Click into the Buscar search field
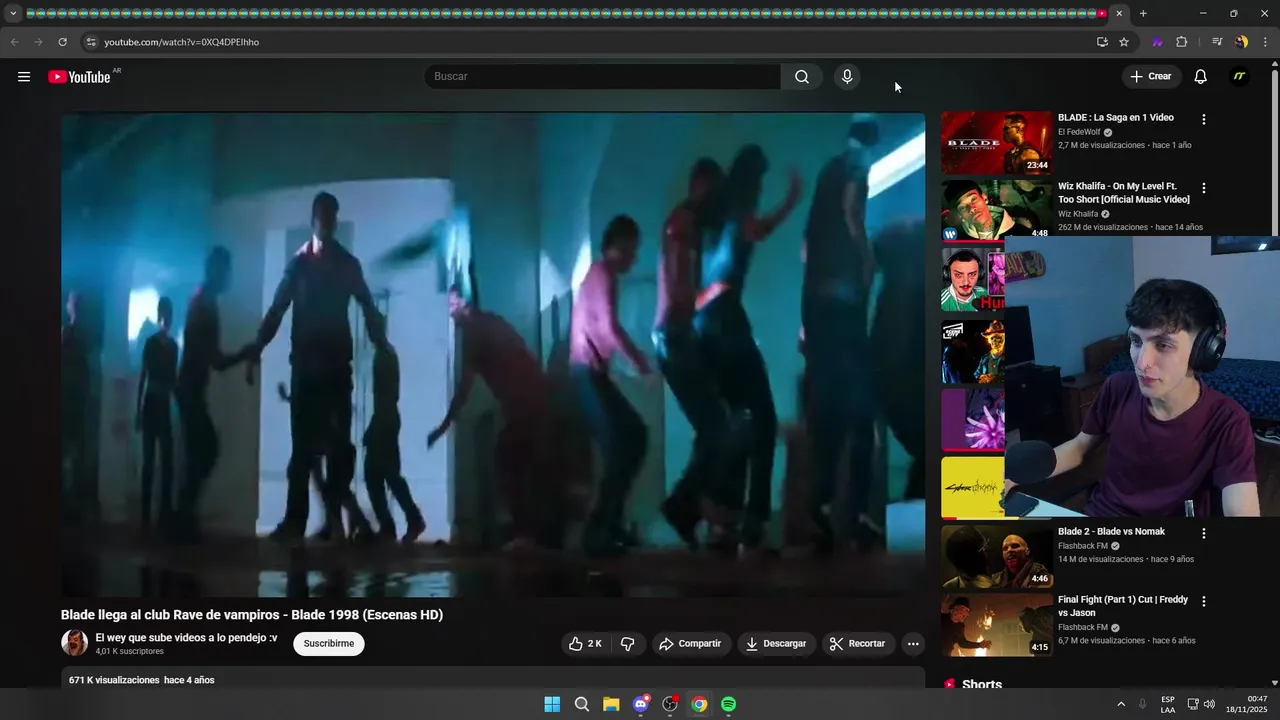This screenshot has height=720, width=1280. 603,77
